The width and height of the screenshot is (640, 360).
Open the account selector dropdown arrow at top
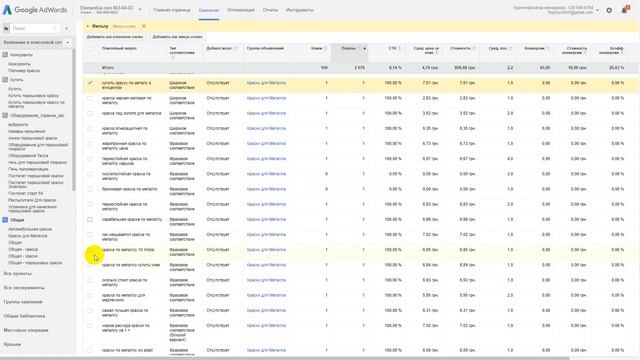point(140,9)
